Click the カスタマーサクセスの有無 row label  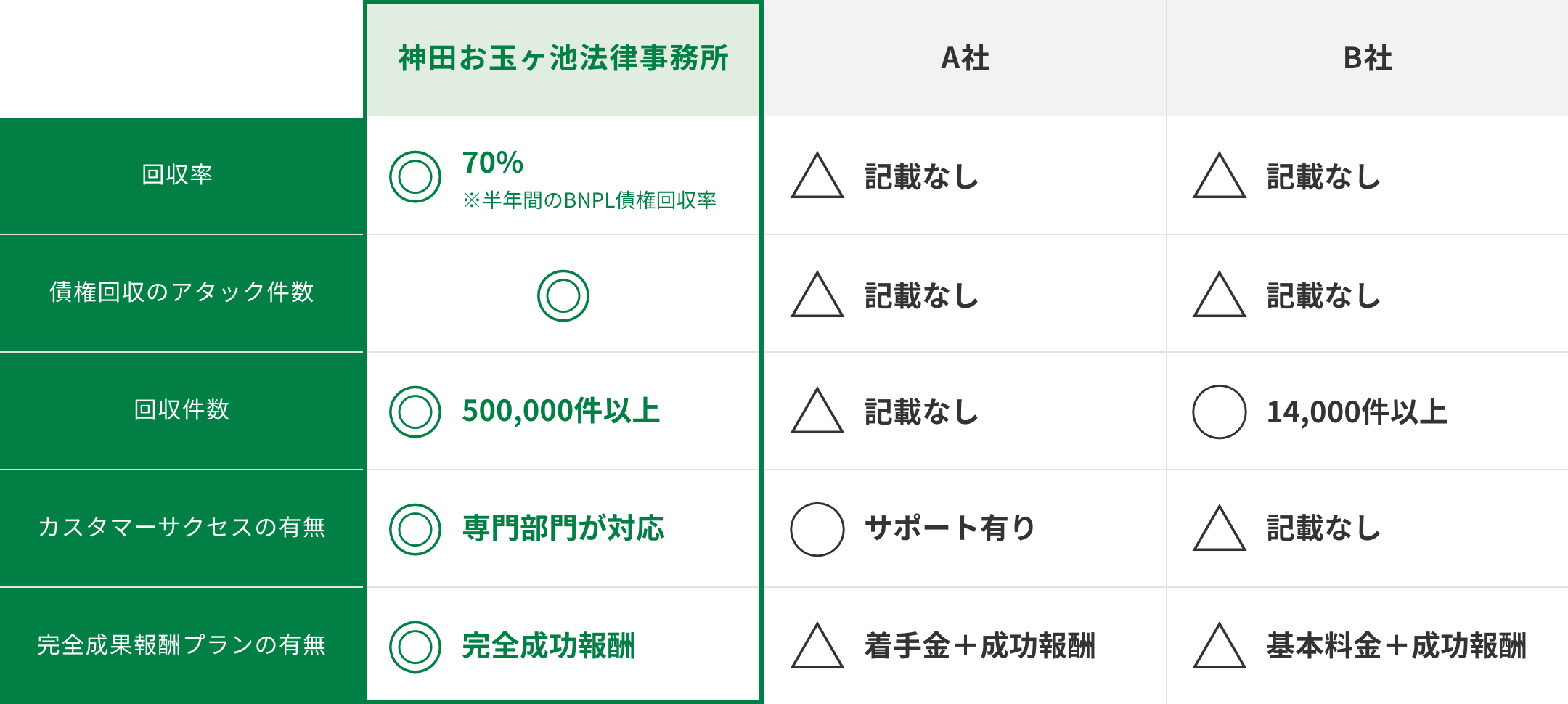point(181,527)
